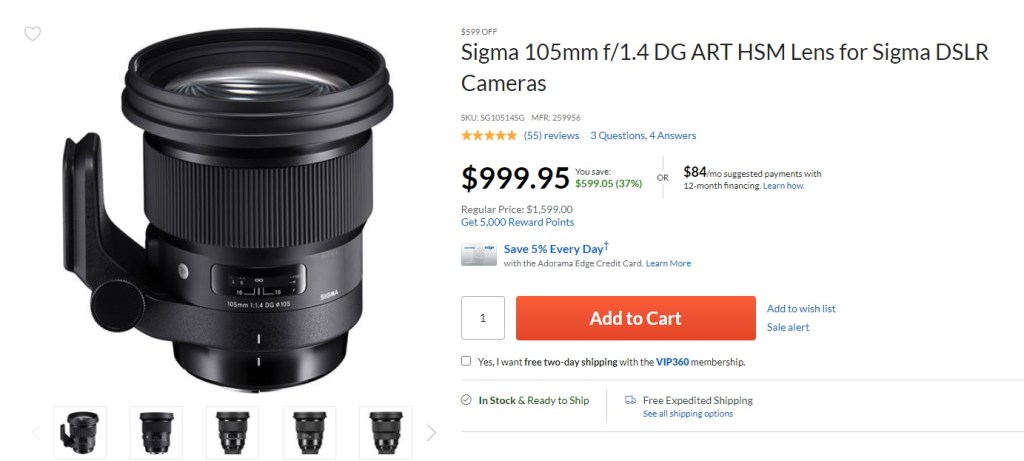The width and height of the screenshot is (1024, 461).
Task: Open Learn More about Adorama Edge card
Action: [668, 264]
